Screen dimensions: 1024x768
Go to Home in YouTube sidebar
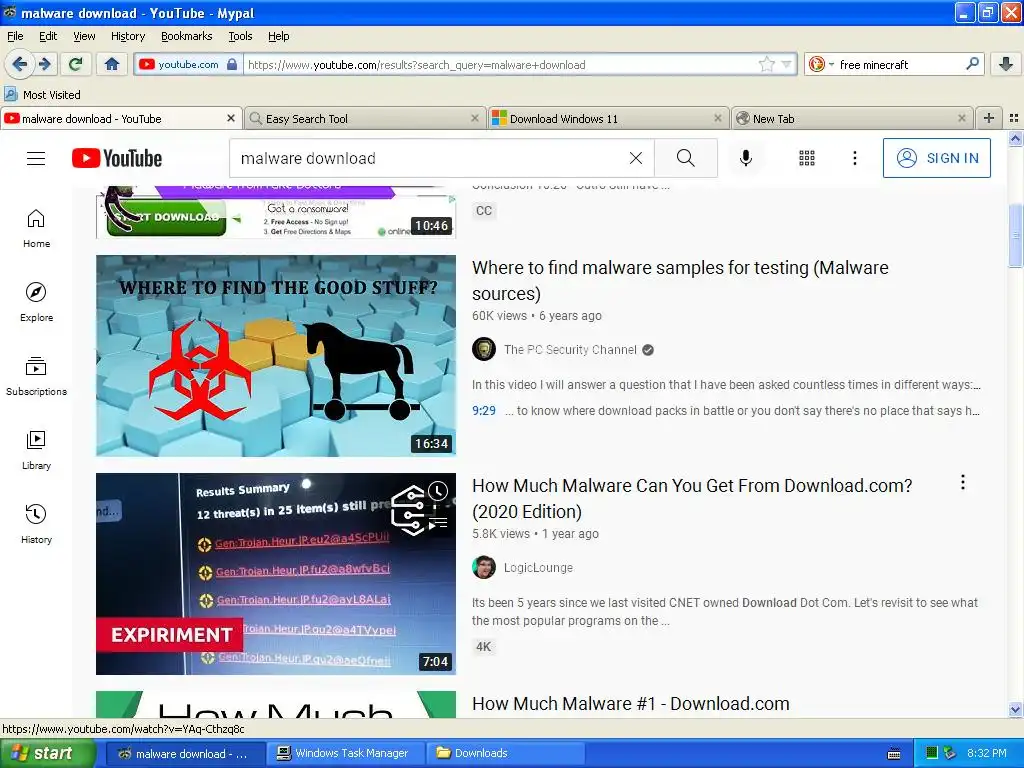36,229
